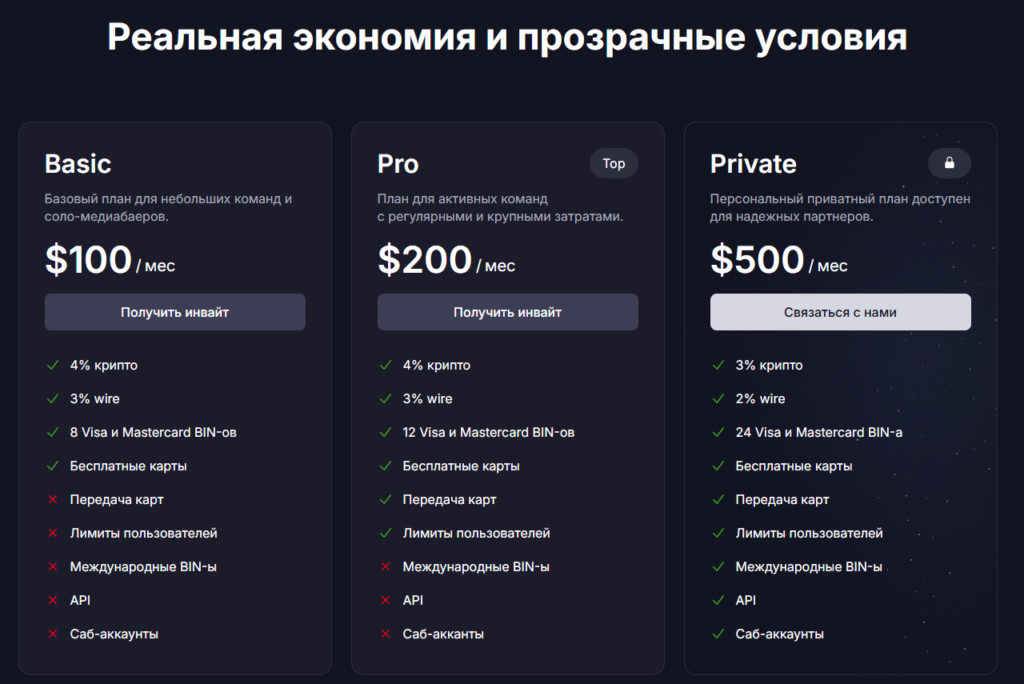Select the Private plan title

click(753, 164)
